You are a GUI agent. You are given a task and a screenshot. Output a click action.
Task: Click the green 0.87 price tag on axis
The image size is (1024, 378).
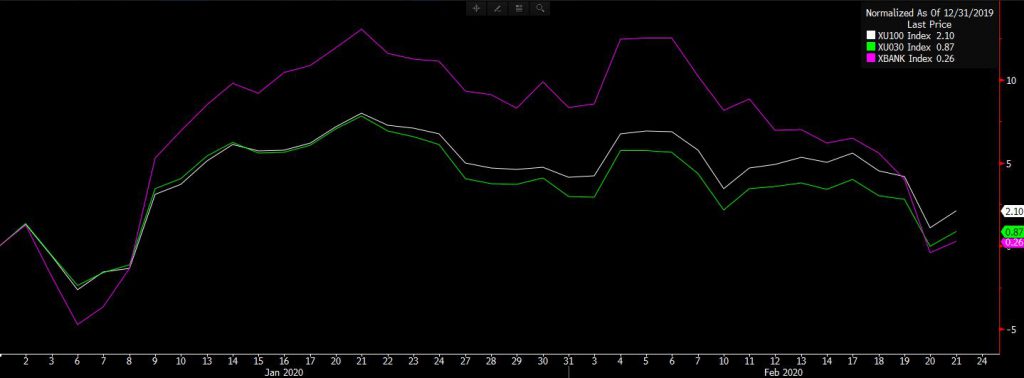point(1012,232)
